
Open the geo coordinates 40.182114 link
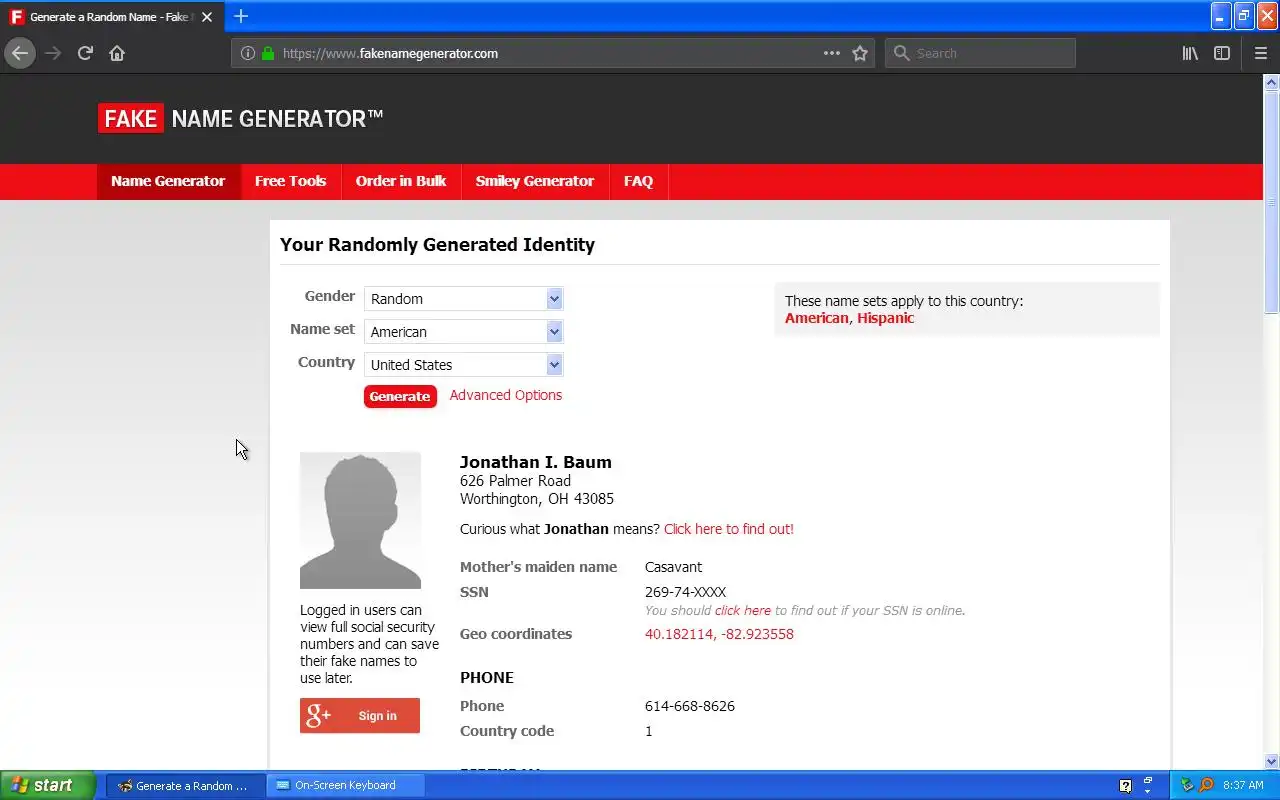[719, 634]
